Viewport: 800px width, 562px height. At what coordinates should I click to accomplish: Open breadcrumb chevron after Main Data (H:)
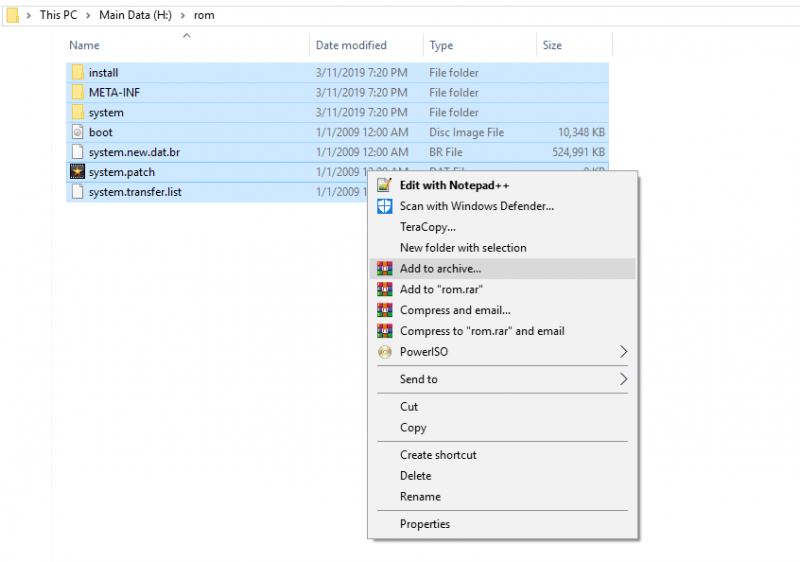183,15
